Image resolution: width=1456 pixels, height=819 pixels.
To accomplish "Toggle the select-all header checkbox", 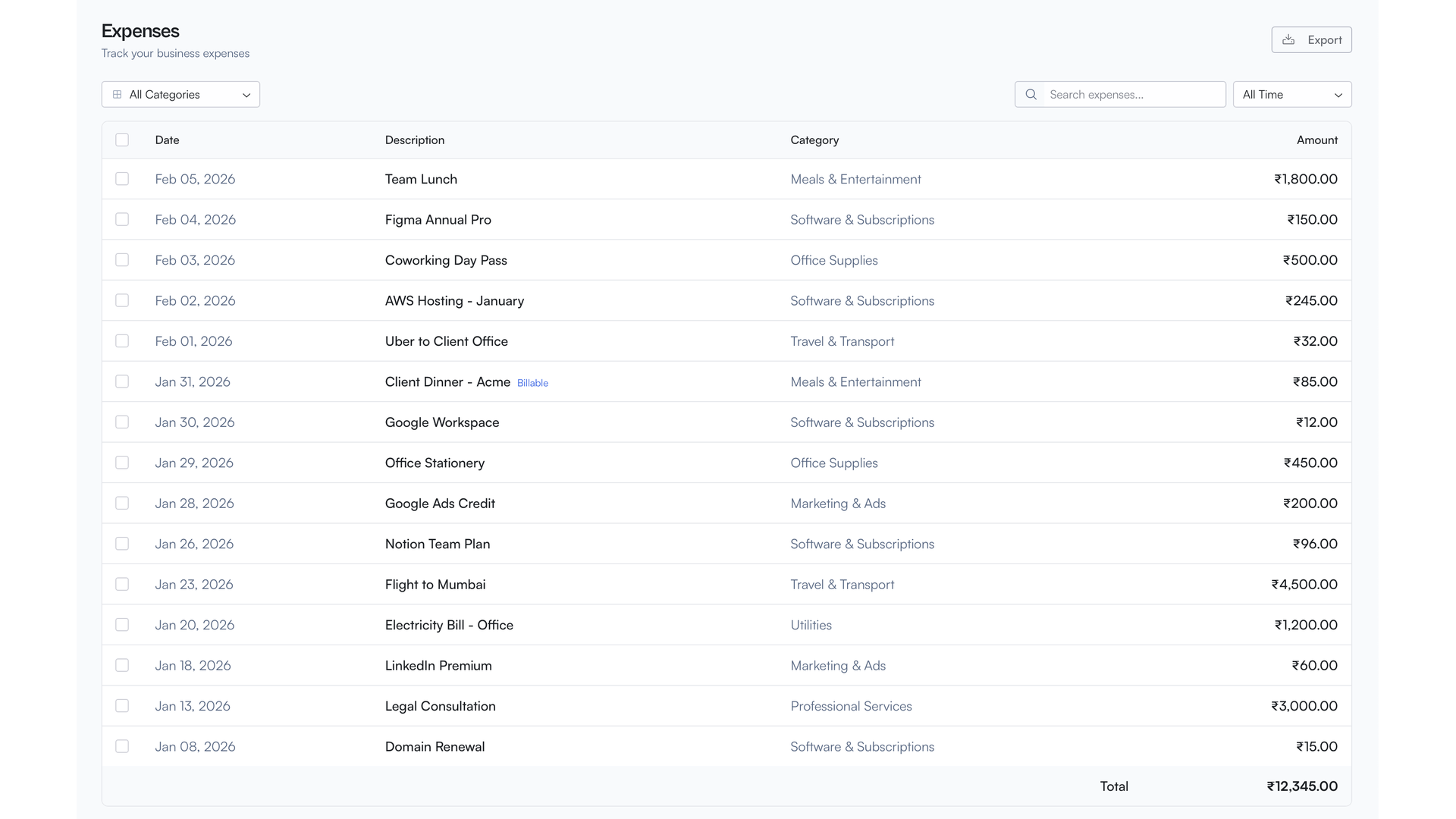I will coord(122,140).
